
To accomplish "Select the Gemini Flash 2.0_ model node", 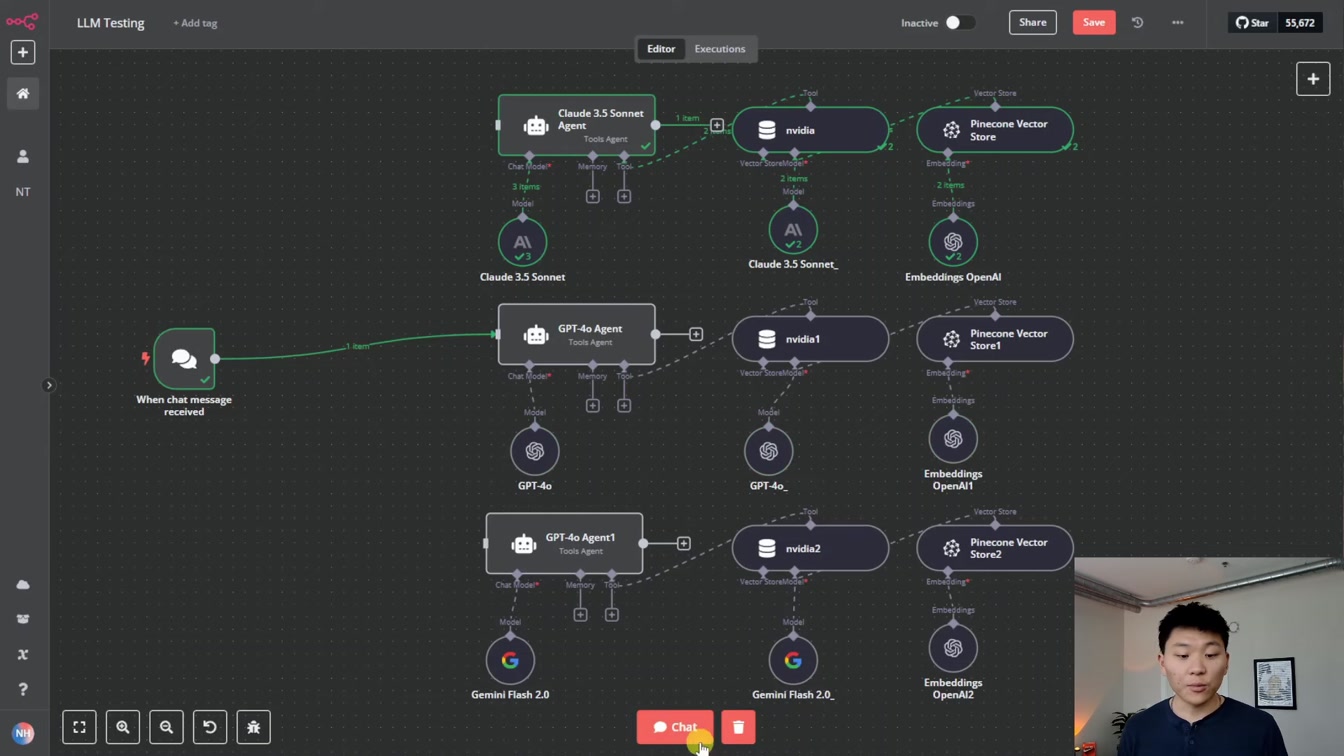I will pyautogui.click(x=793, y=660).
